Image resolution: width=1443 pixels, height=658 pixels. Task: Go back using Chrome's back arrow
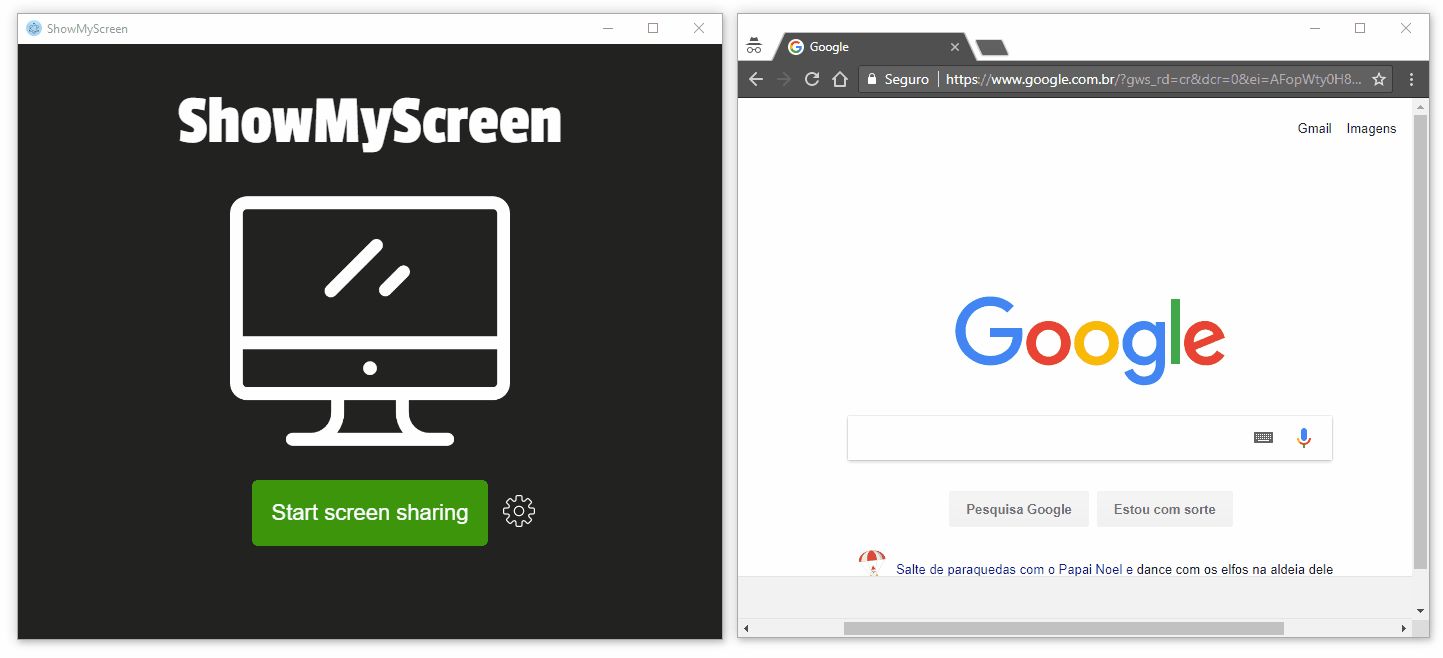click(756, 79)
